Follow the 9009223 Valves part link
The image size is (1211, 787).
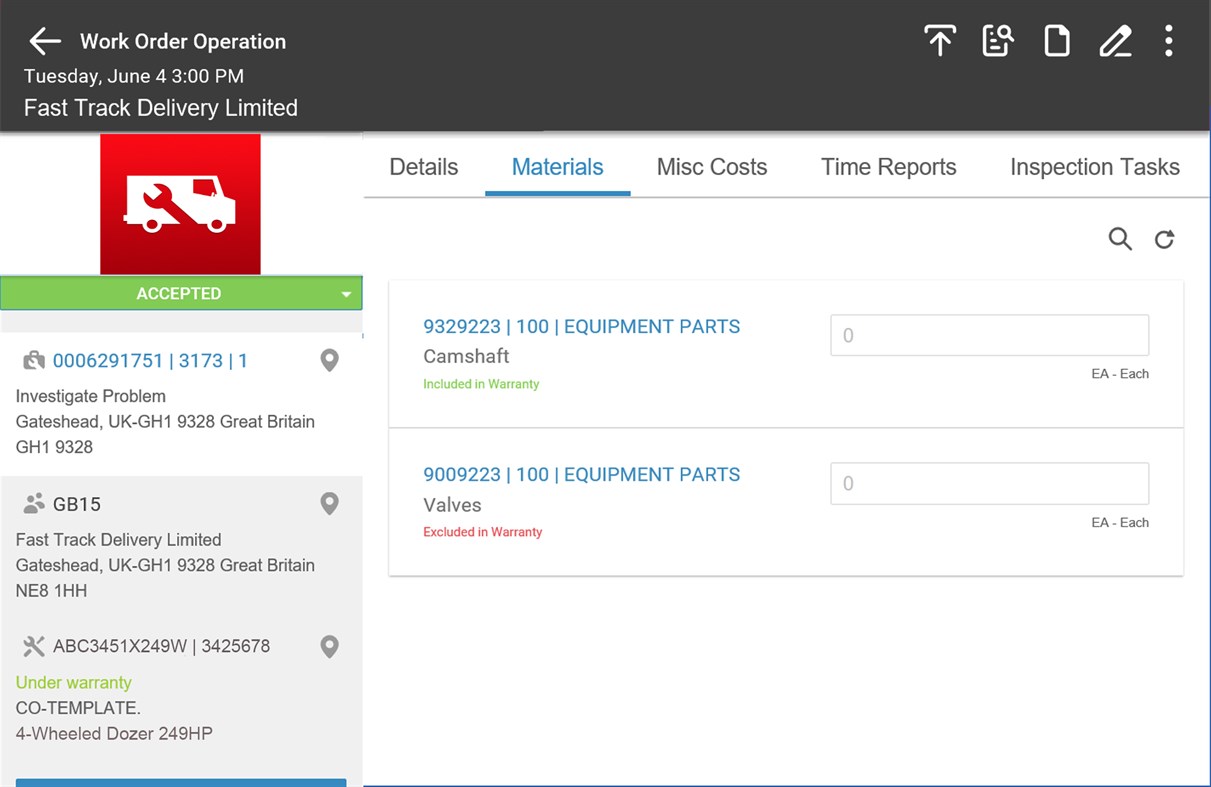[x=581, y=474]
